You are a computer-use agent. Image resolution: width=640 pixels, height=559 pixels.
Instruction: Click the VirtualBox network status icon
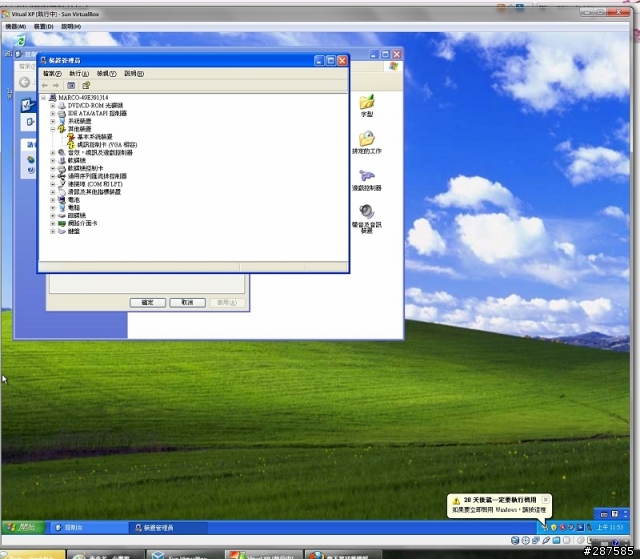coord(536,541)
